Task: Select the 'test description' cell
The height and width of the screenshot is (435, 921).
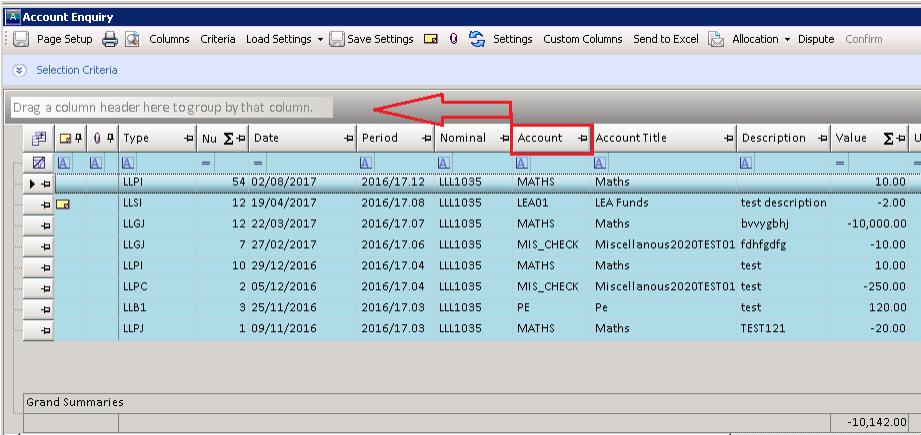Action: tap(784, 203)
